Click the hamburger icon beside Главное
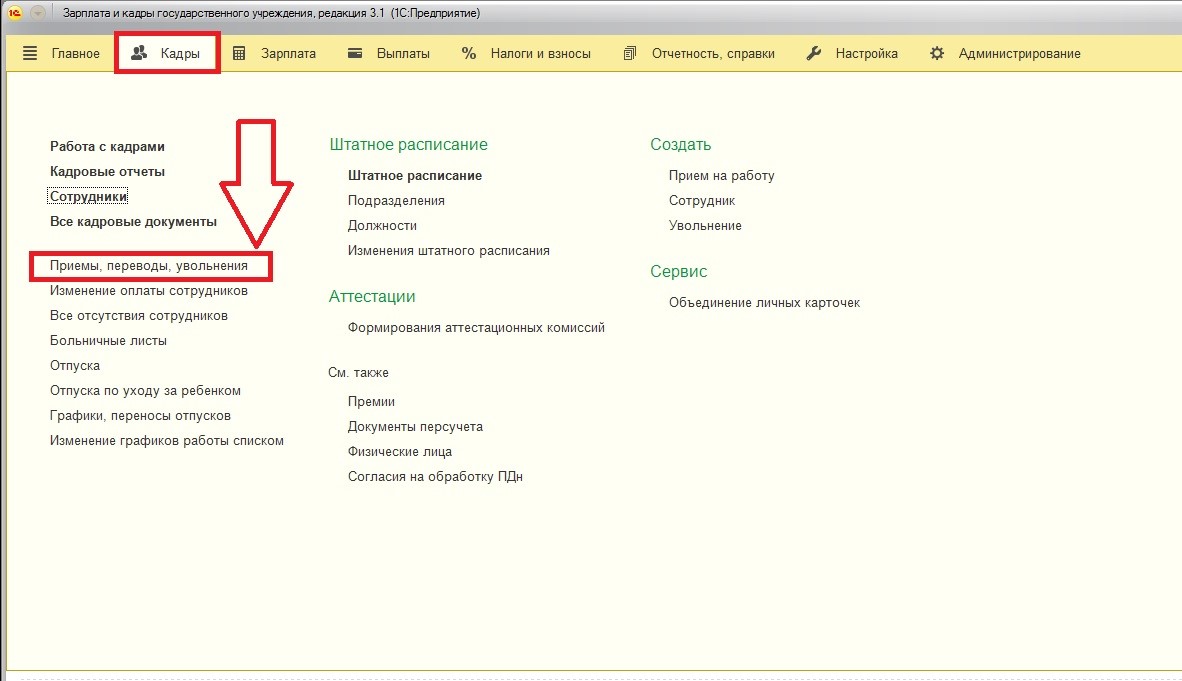1182x681 pixels. 30,53
